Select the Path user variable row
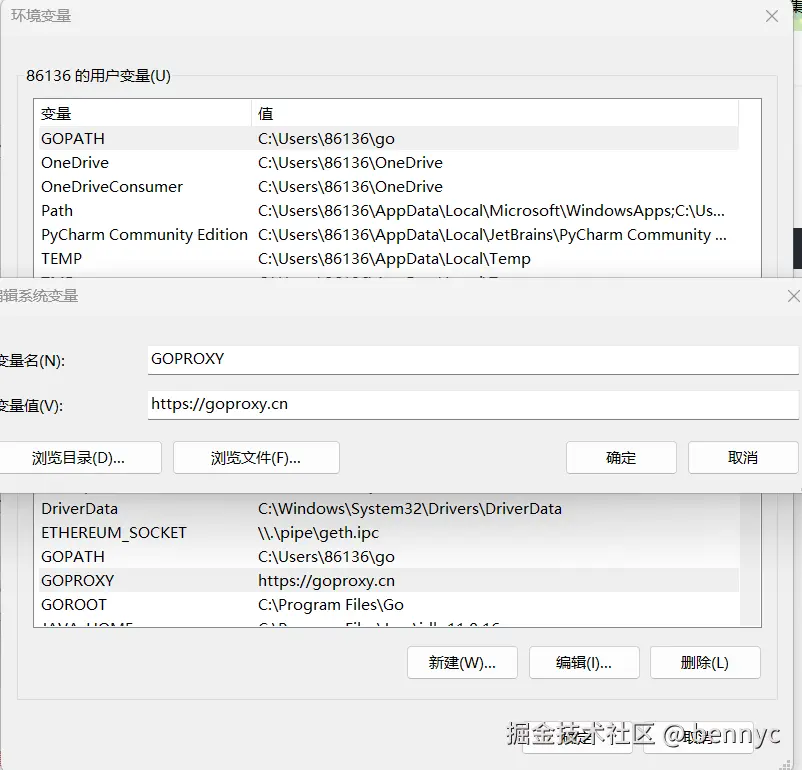This screenshot has width=802, height=770. click(x=389, y=211)
